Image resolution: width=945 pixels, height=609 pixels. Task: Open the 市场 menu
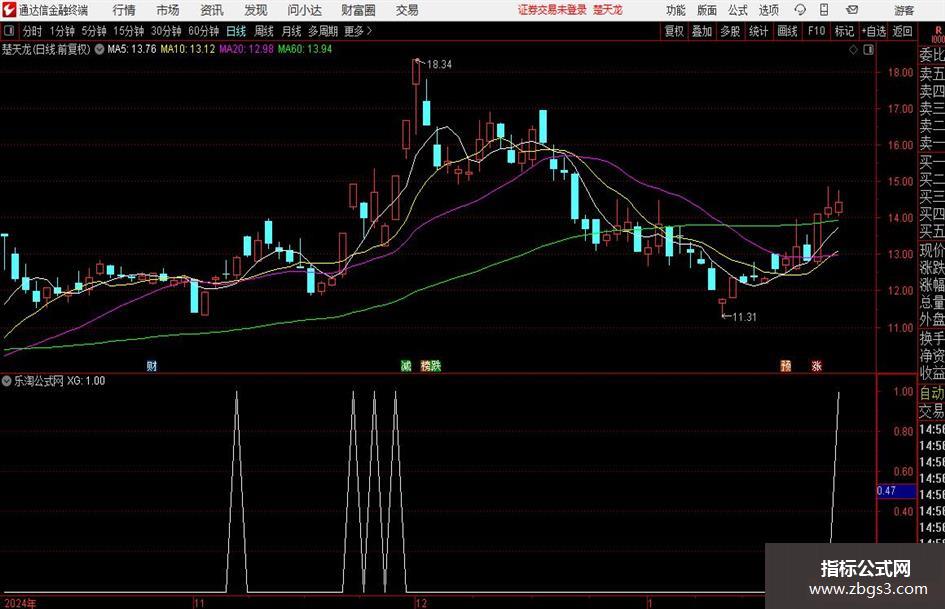(x=168, y=10)
